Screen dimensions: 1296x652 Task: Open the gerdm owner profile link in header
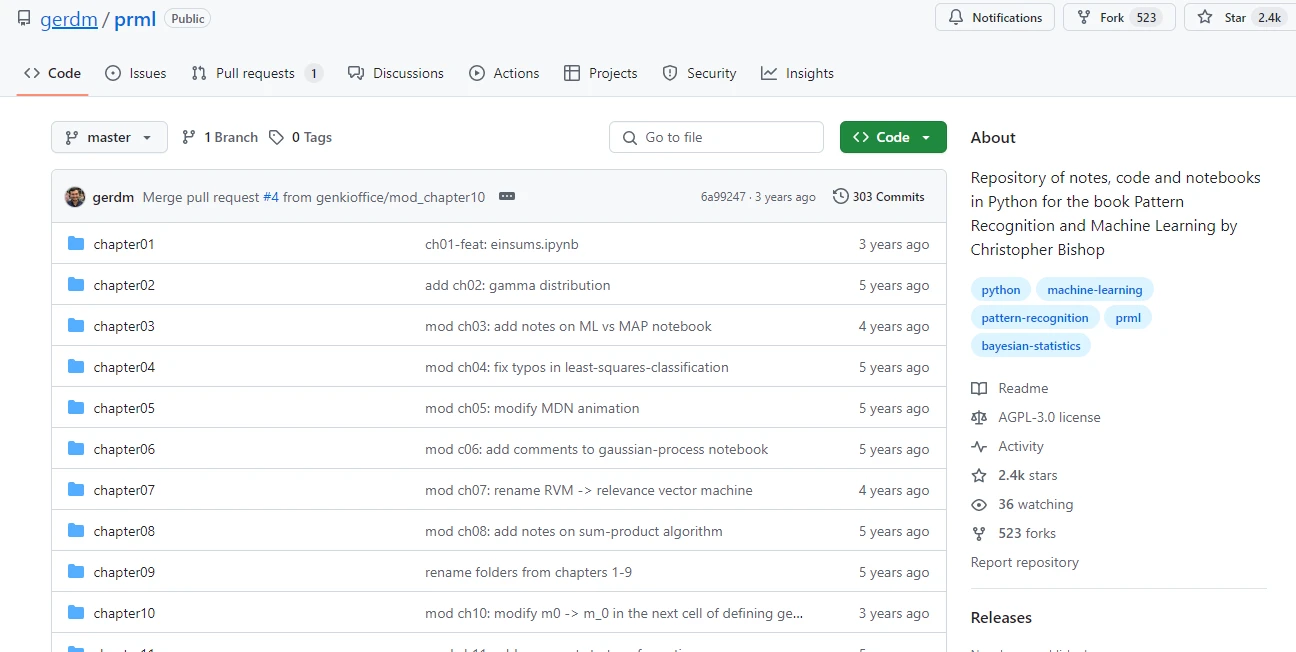click(69, 19)
